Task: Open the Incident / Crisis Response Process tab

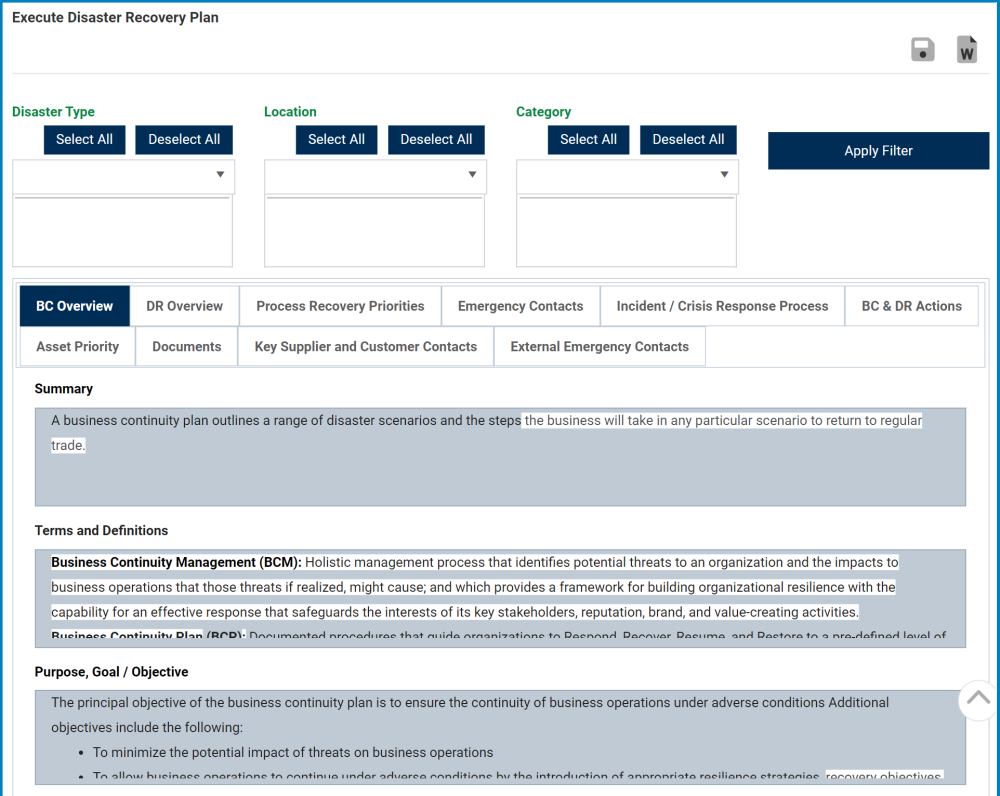Action: (x=722, y=306)
